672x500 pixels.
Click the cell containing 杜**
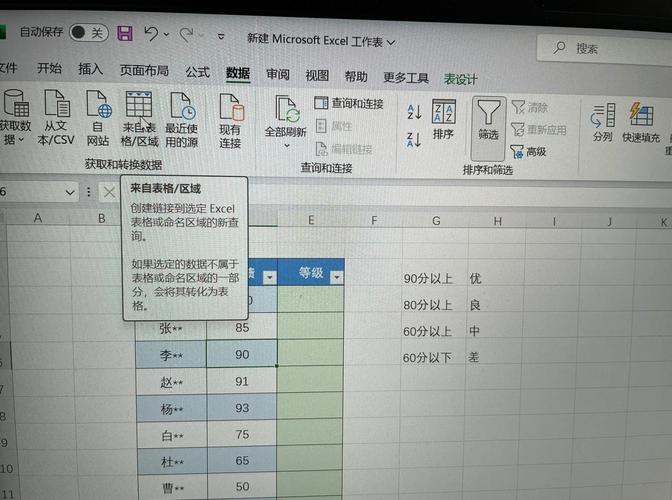pyautogui.click(x=172, y=462)
